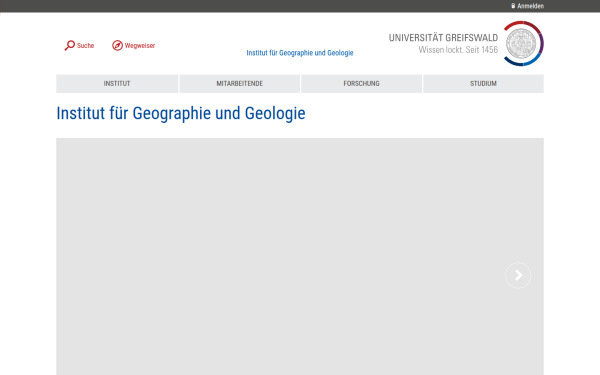
Task: Open the Institut menu
Action: tap(117, 83)
